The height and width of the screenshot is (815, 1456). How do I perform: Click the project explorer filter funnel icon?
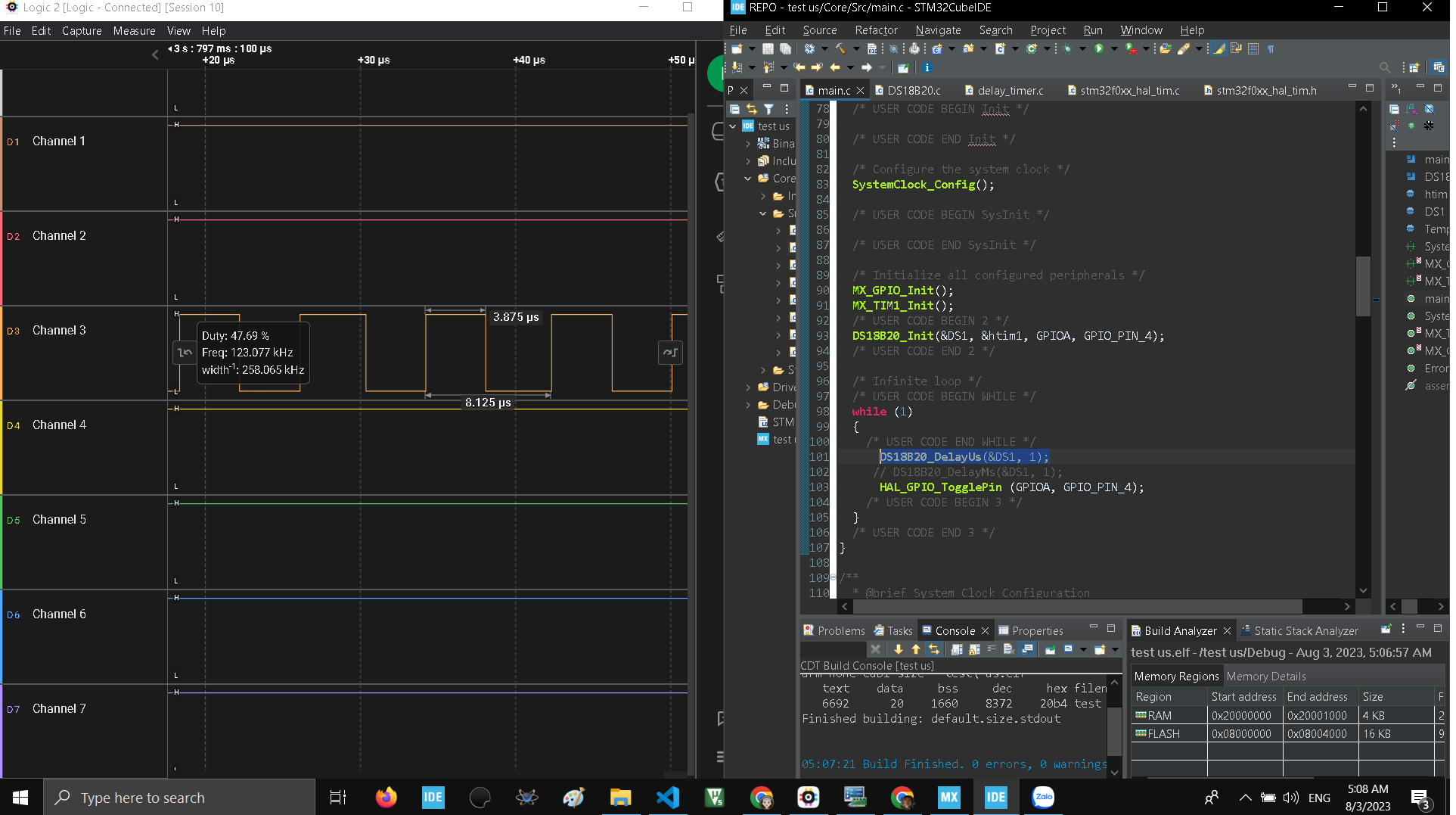768,109
